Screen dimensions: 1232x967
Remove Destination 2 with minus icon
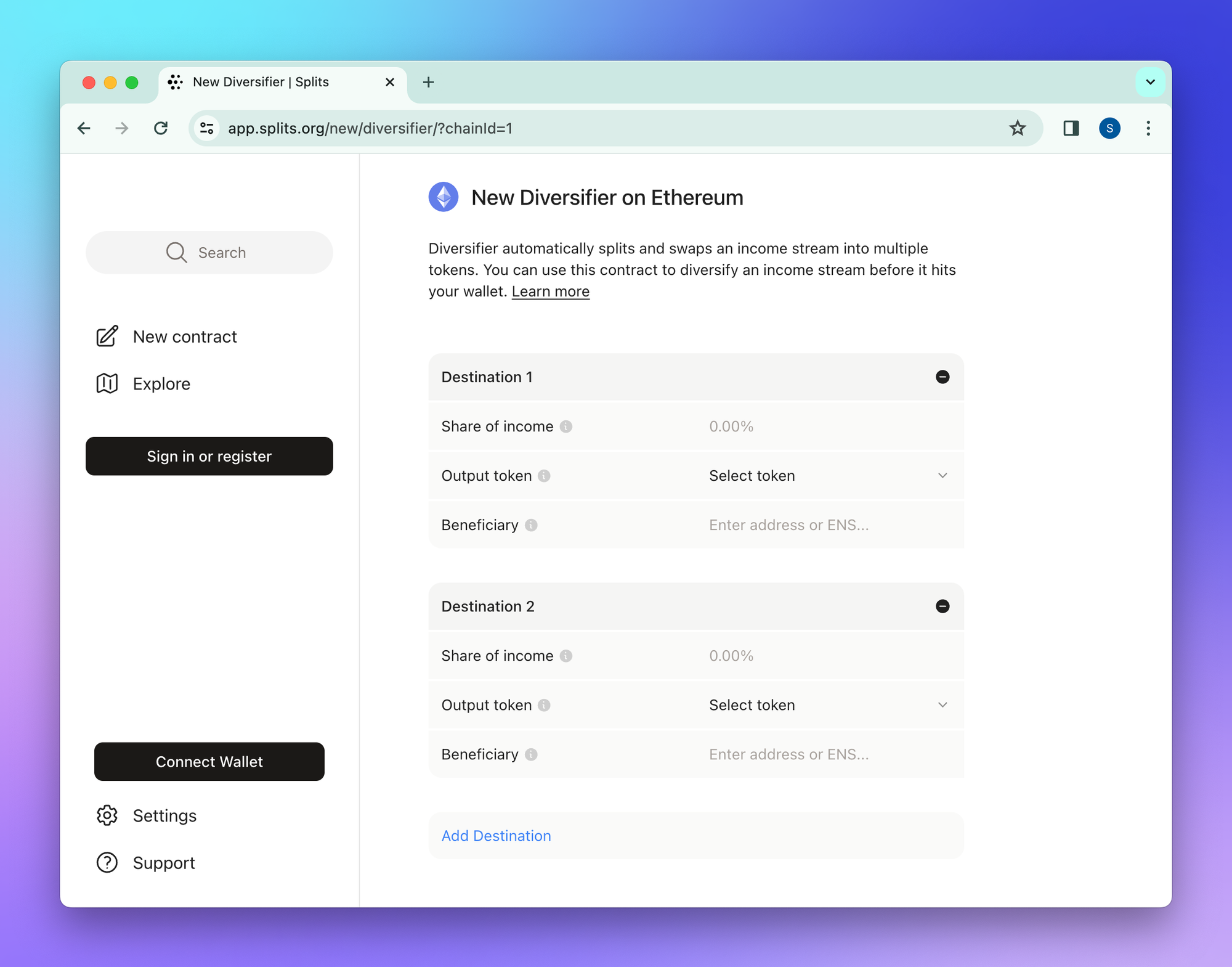click(x=942, y=606)
